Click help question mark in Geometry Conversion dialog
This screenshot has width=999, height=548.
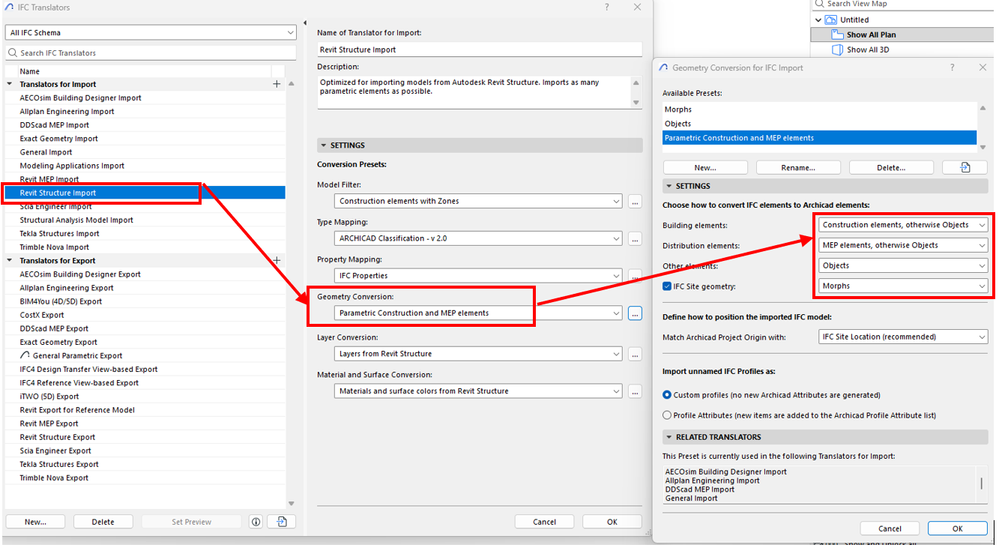952,67
